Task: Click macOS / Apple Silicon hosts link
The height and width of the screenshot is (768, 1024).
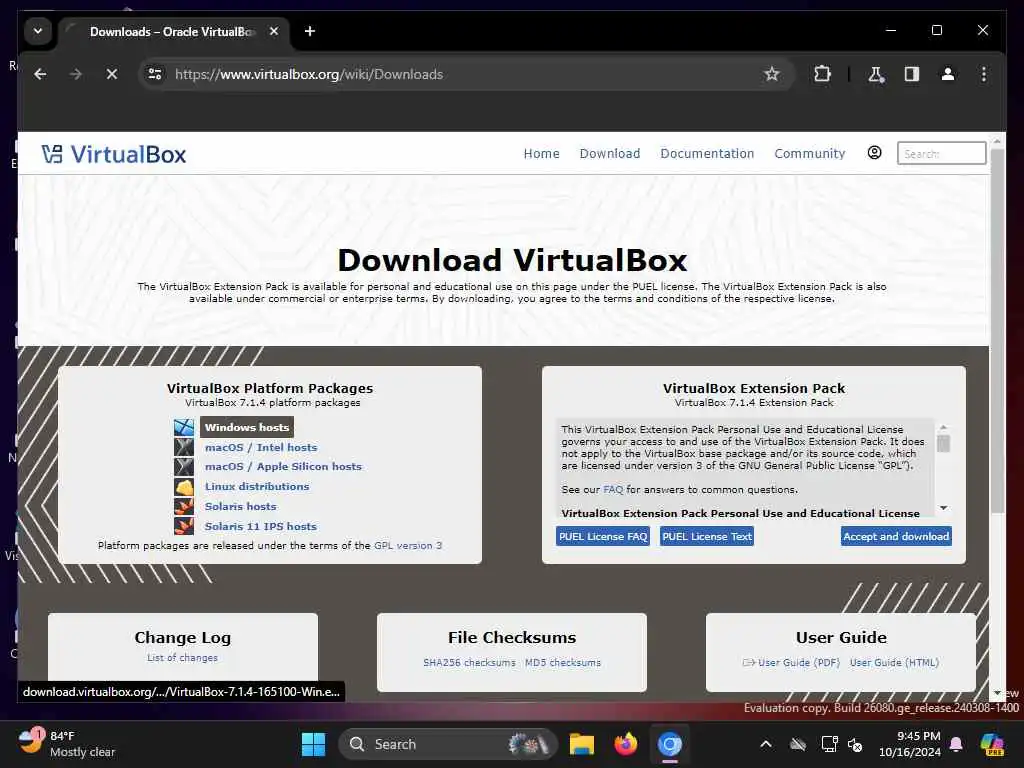Action: (x=283, y=466)
